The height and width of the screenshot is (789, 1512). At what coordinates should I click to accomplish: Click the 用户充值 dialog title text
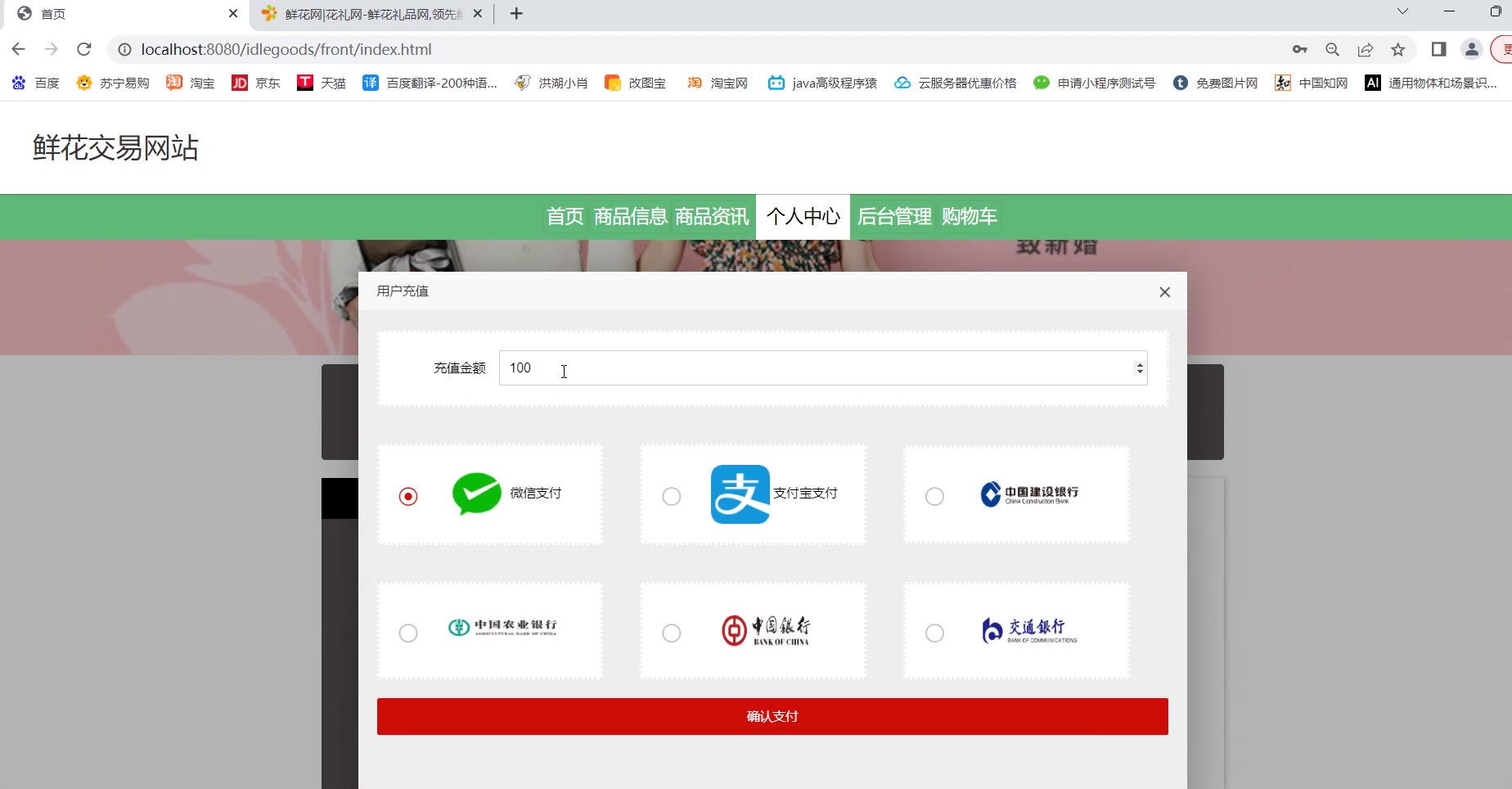[403, 291]
